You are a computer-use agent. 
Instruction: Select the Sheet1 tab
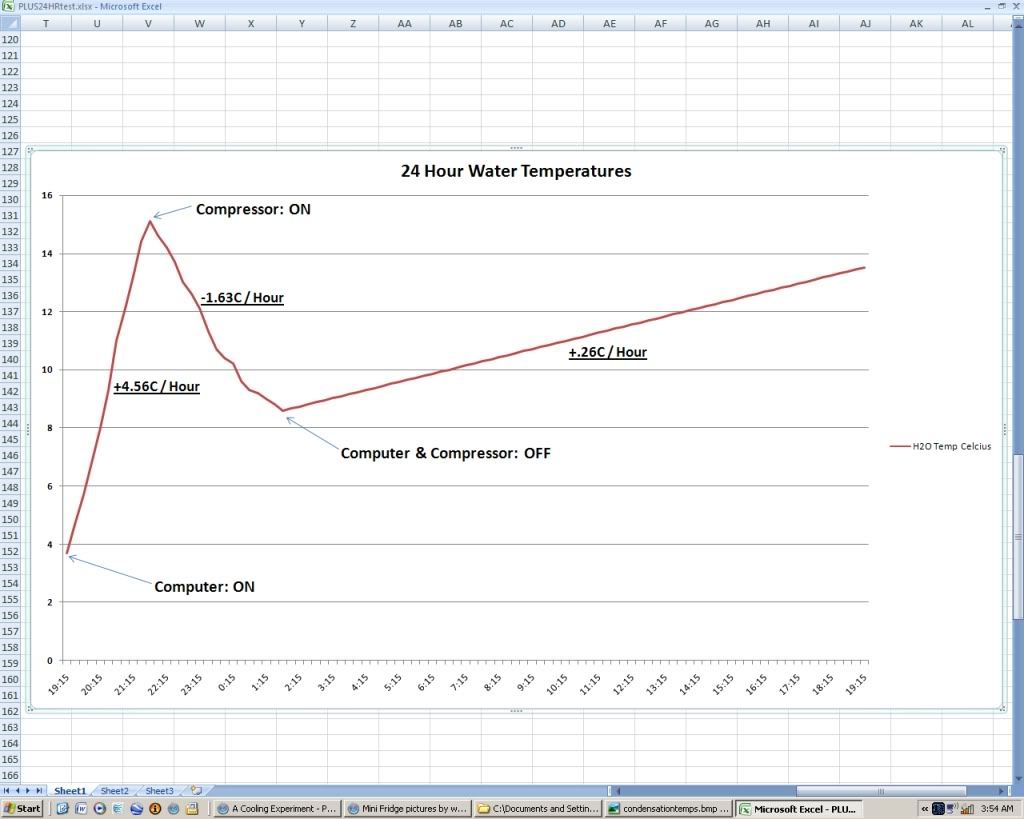click(70, 791)
